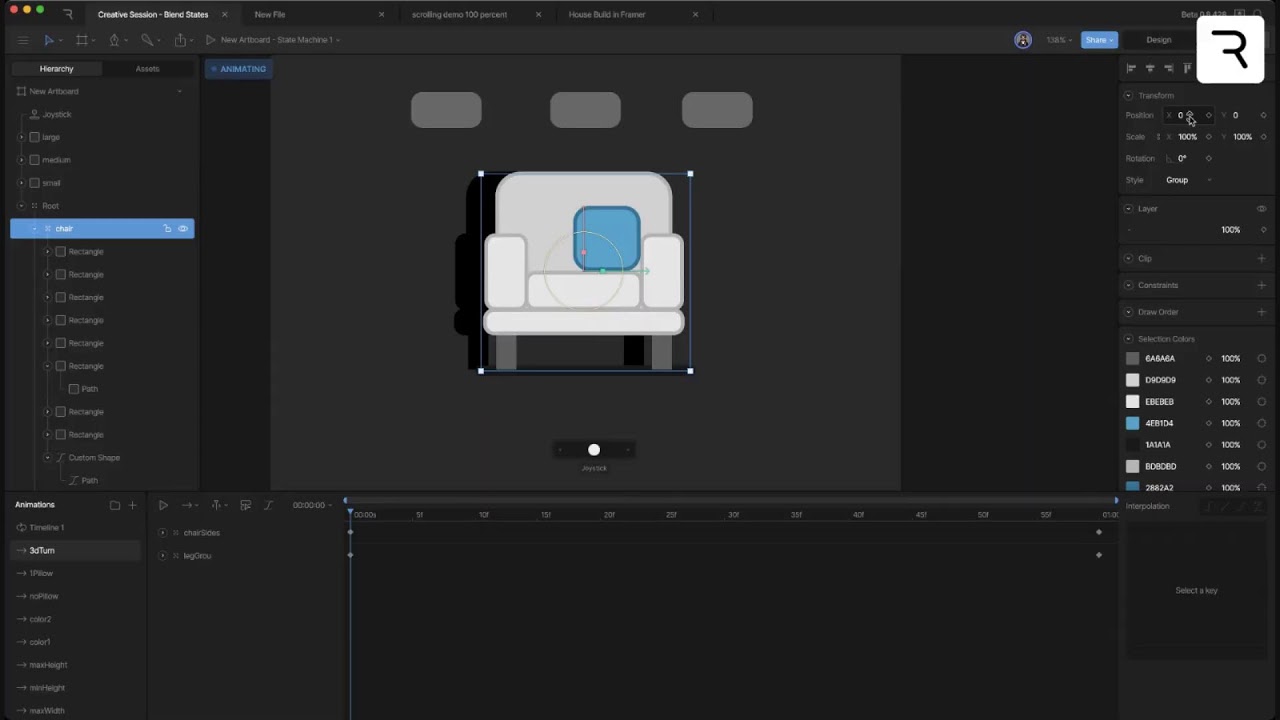The image size is (1280, 720).
Task: Select the Timeline 1 animation
Action: tap(46, 527)
